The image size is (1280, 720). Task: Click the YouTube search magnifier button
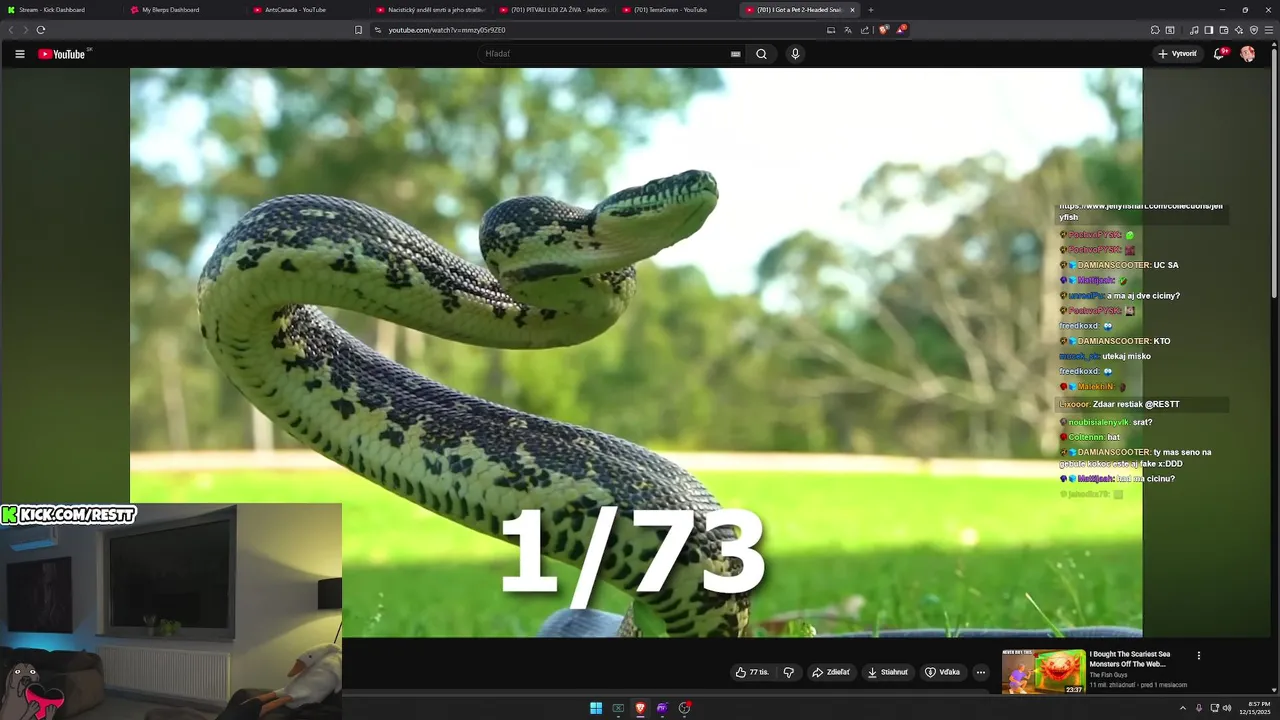click(x=761, y=54)
